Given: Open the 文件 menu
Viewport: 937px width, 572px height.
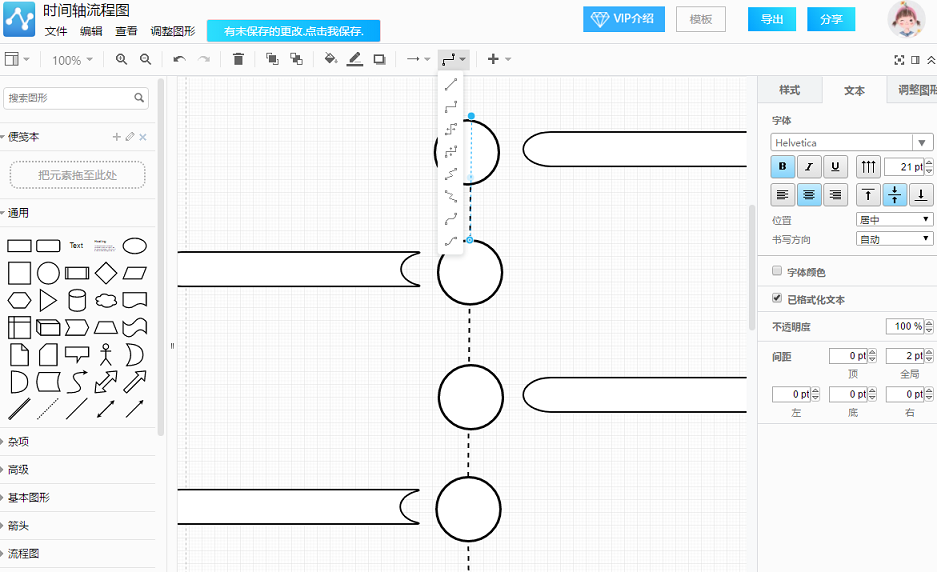Looking at the screenshot, I should click(56, 31).
